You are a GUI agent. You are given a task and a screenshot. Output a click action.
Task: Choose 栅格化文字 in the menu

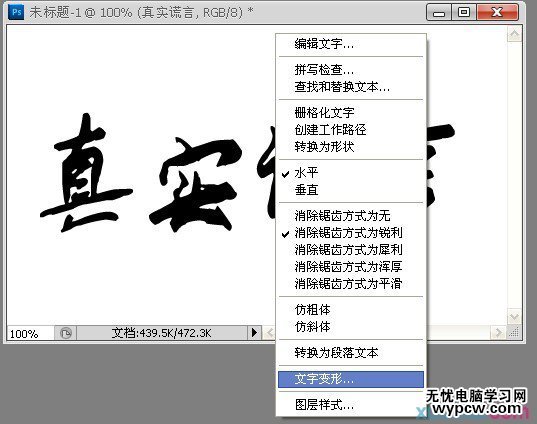pyautogui.click(x=351, y=113)
